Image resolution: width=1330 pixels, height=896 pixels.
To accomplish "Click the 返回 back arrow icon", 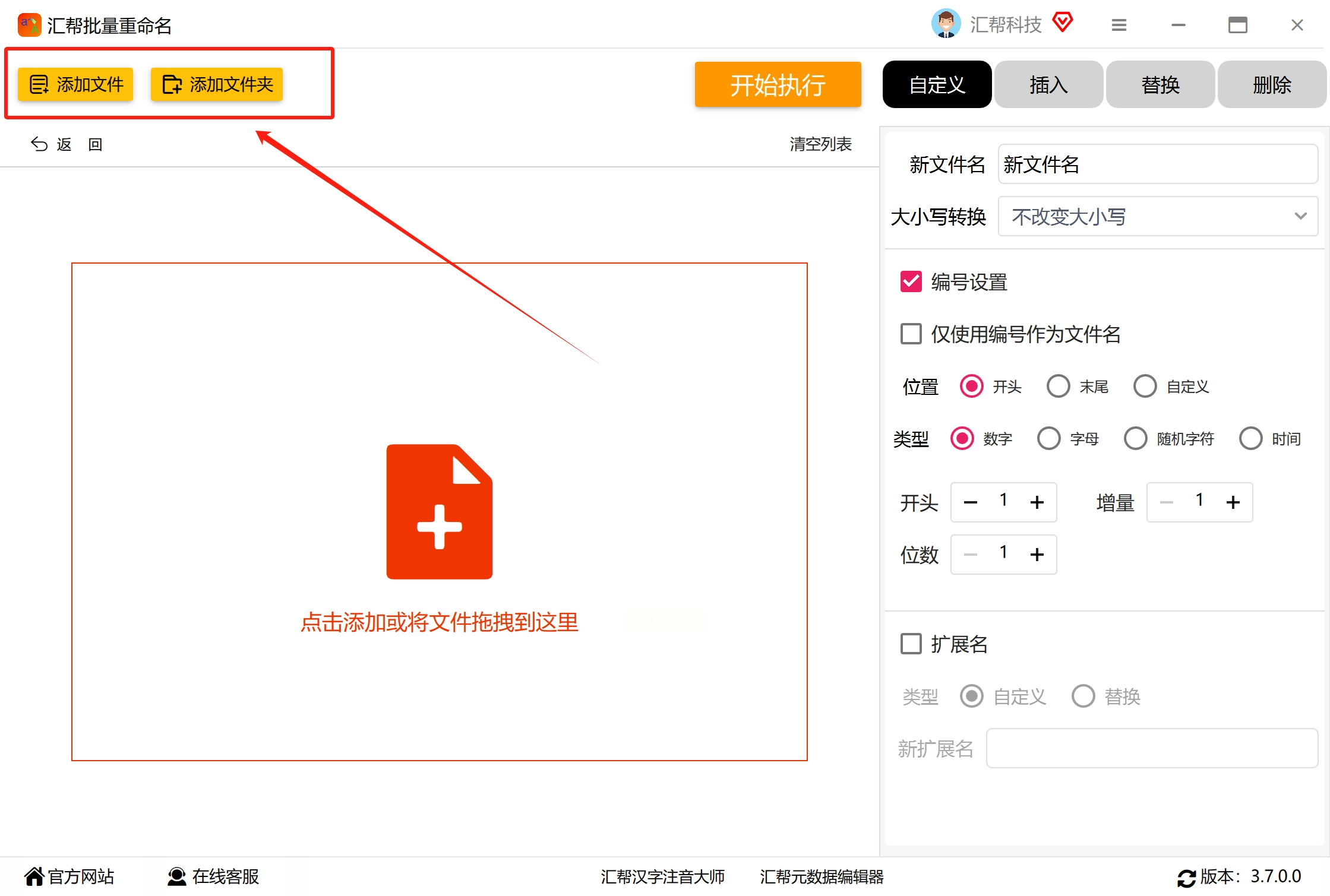I will point(38,144).
